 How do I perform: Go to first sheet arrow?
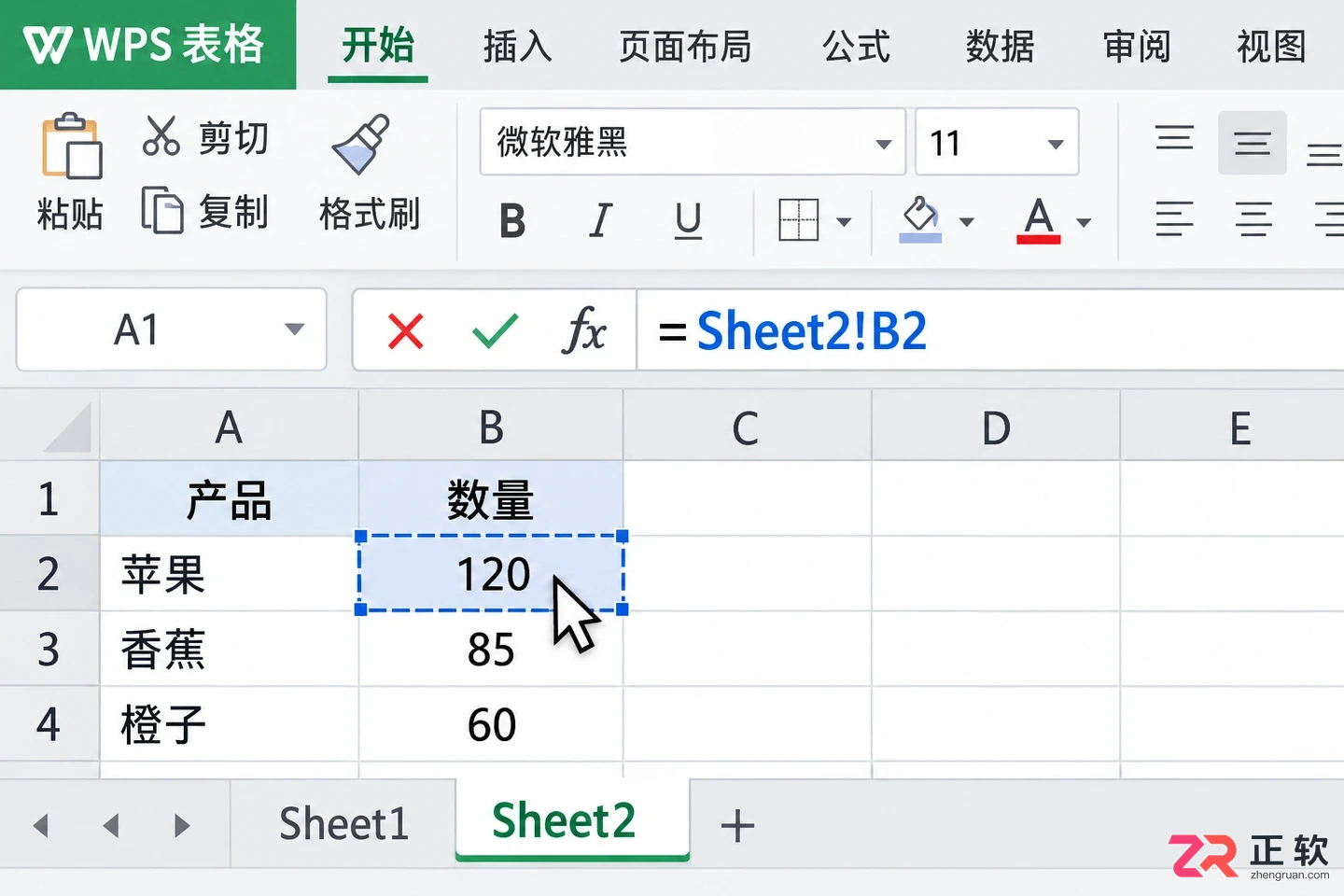coord(40,825)
